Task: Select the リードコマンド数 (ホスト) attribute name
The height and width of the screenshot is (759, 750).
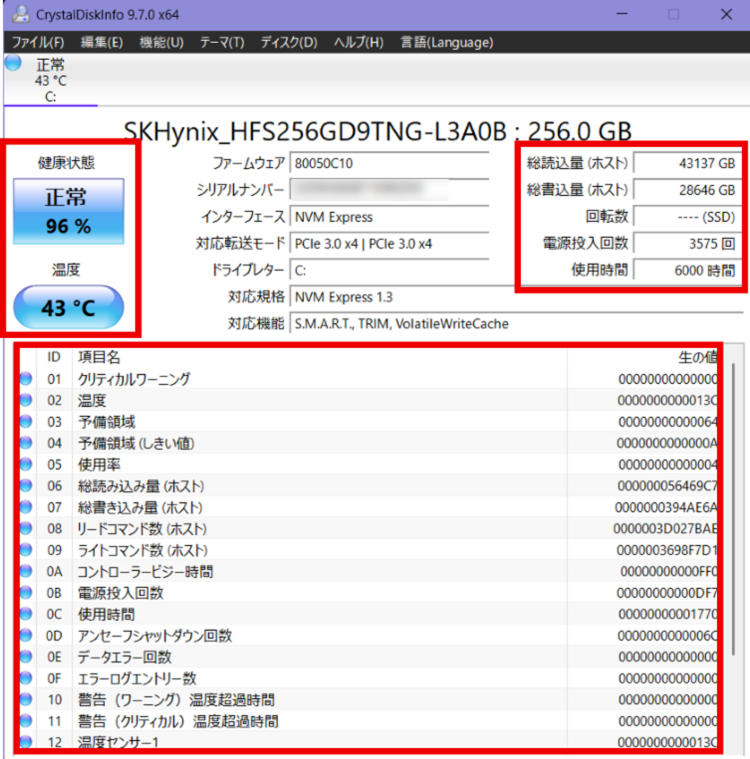Action: (x=142, y=529)
